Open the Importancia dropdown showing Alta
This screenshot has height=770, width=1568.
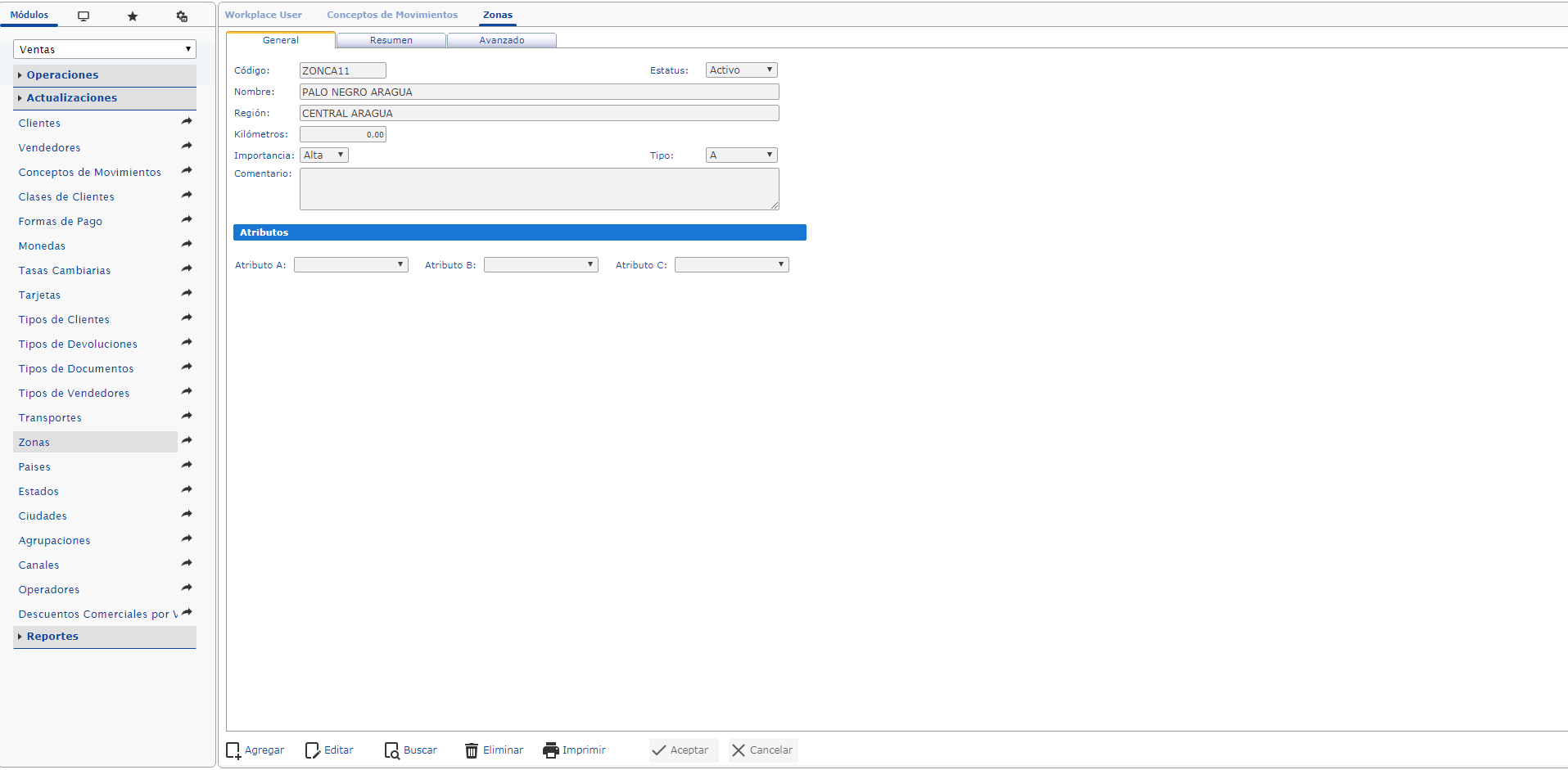click(x=324, y=155)
